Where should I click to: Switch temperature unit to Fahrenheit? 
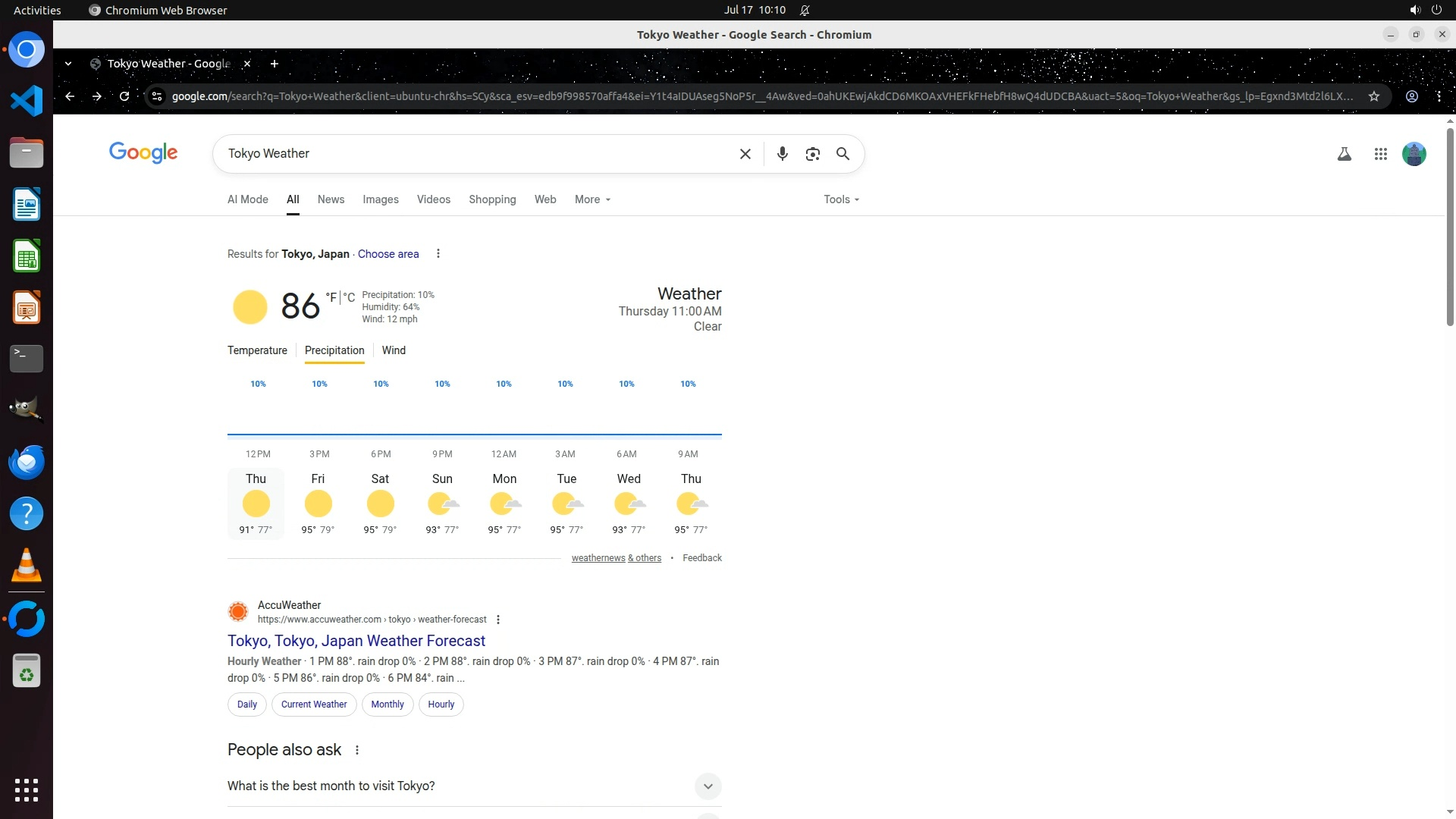pyautogui.click(x=331, y=297)
